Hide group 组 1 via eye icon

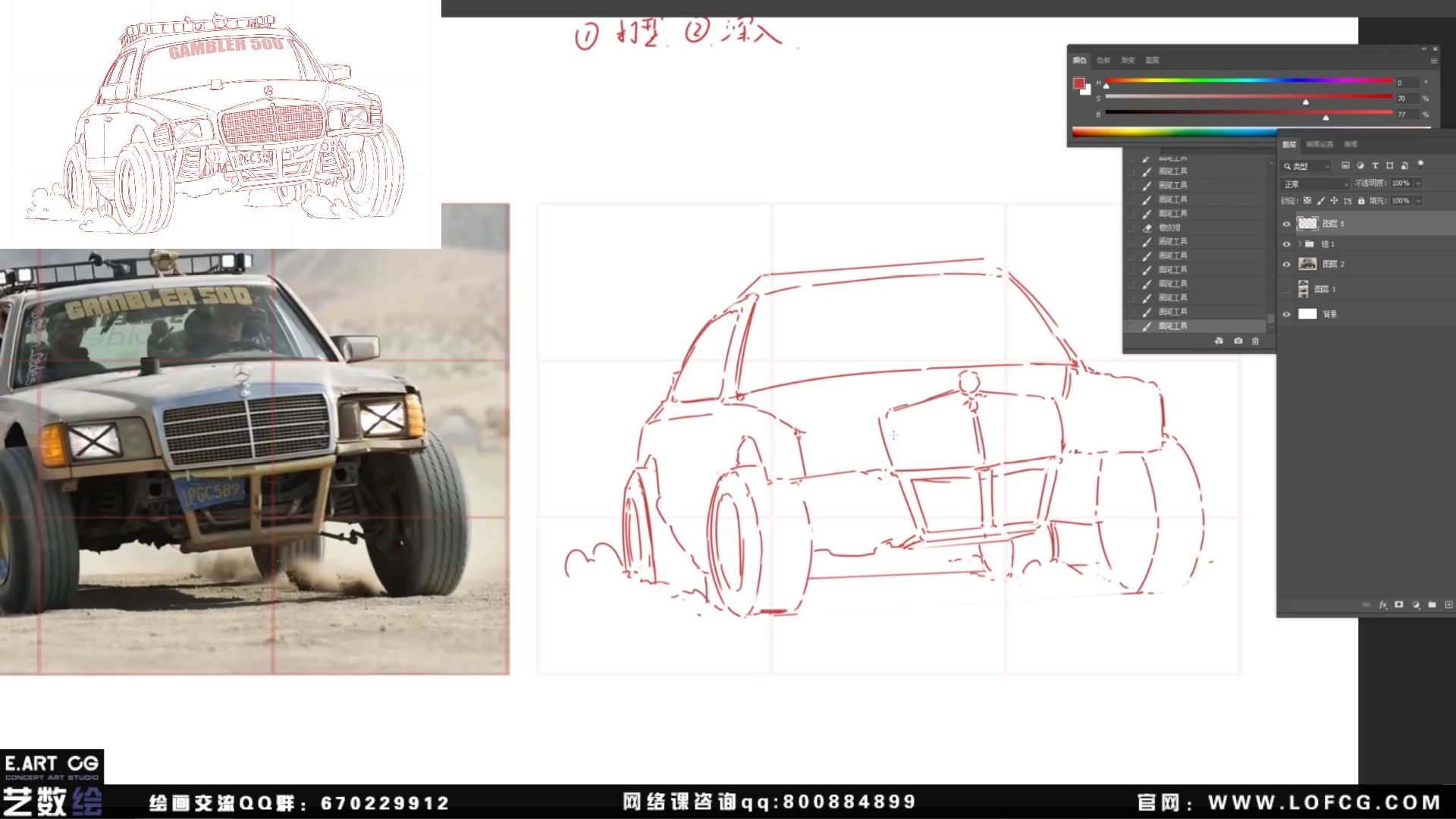tap(1286, 244)
